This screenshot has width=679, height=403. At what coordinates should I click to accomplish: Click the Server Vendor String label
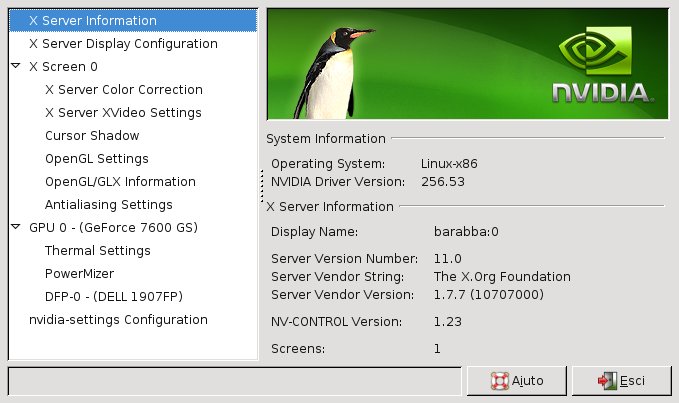click(337, 277)
